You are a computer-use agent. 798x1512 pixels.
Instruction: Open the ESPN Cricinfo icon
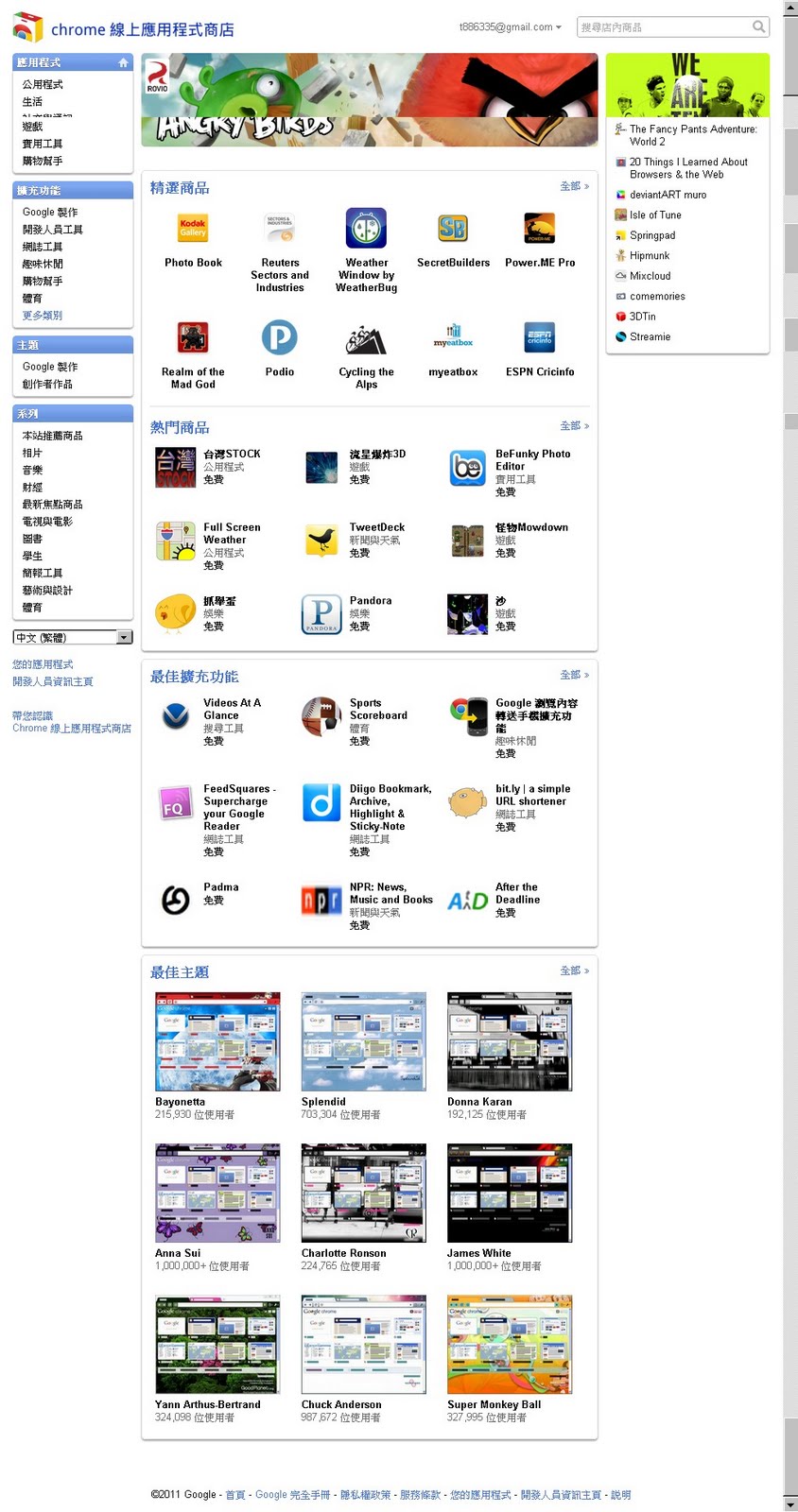[x=540, y=337]
